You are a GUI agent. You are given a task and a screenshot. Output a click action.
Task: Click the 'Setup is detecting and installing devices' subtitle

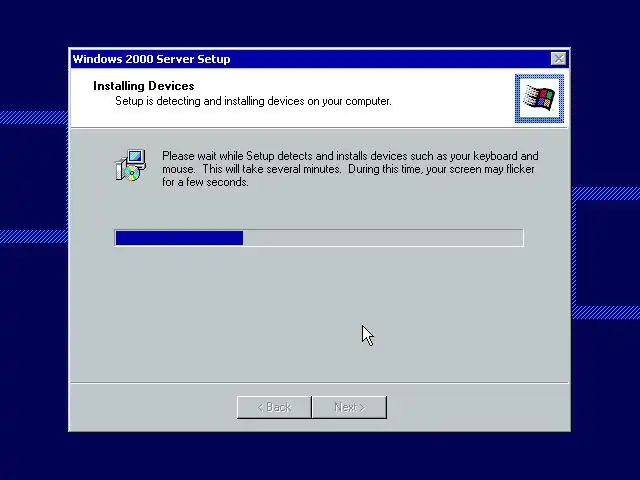(x=253, y=101)
